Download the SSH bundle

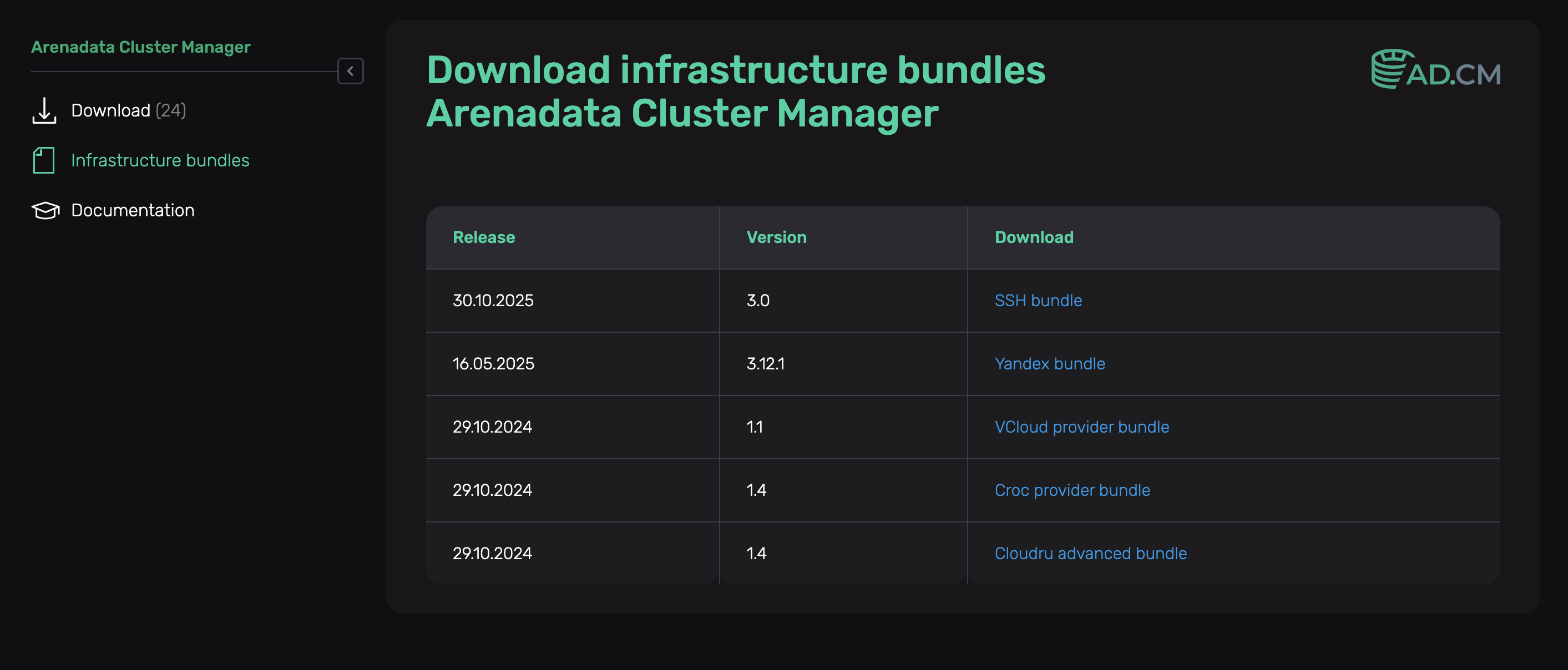1038,300
